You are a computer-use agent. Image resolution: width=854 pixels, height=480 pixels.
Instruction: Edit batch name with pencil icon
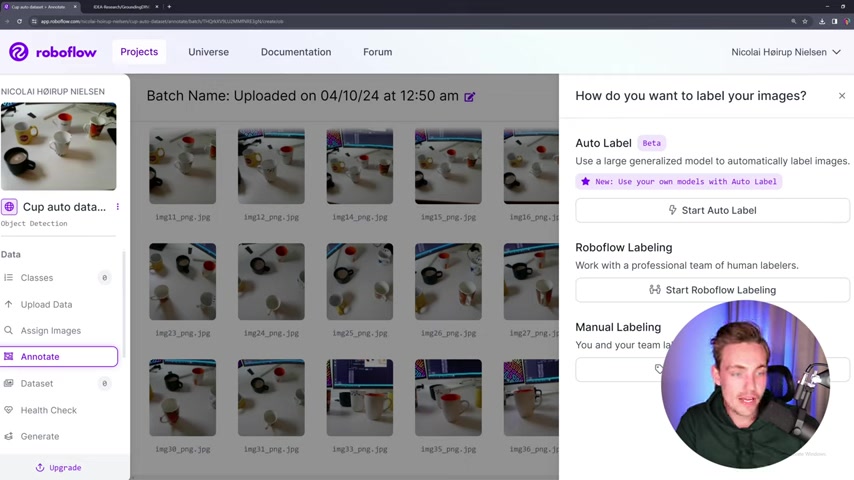tap(469, 97)
